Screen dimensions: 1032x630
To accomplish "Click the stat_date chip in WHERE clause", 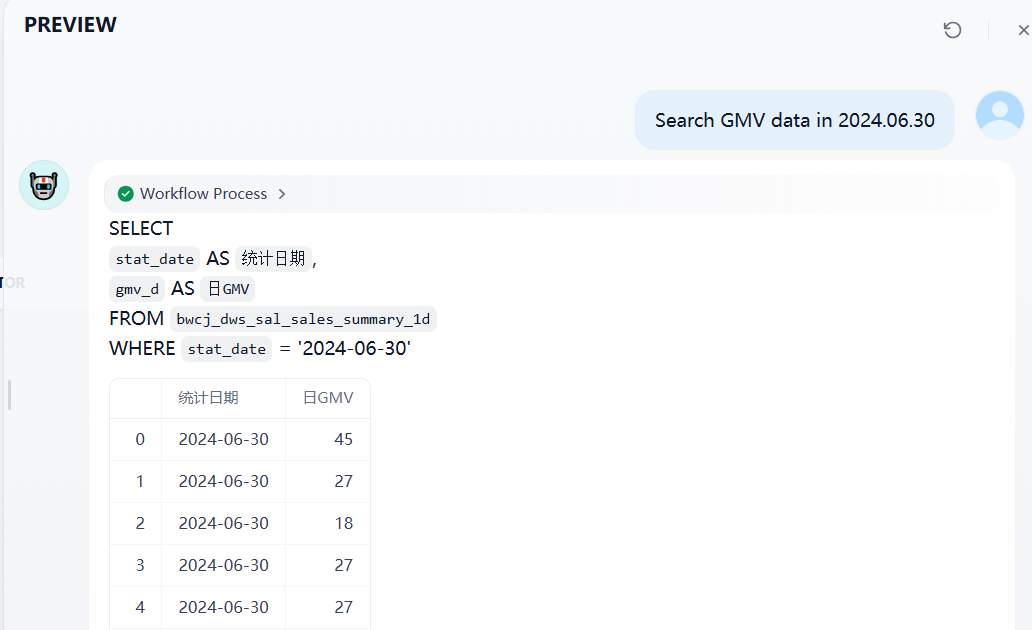I will pos(226,349).
